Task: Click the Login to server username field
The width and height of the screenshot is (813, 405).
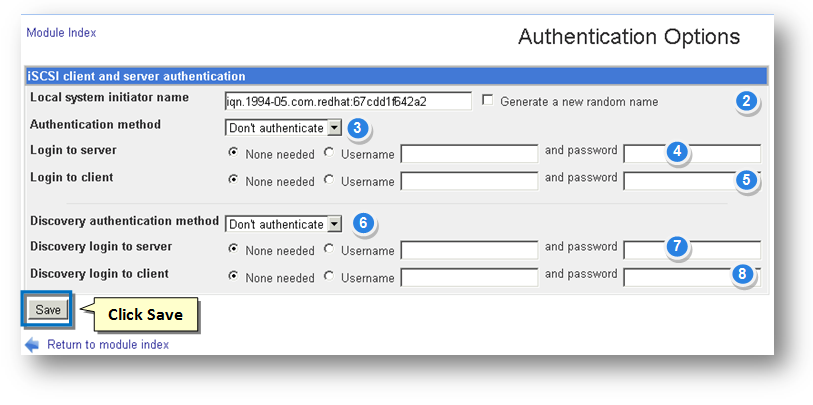Action: click(x=469, y=153)
